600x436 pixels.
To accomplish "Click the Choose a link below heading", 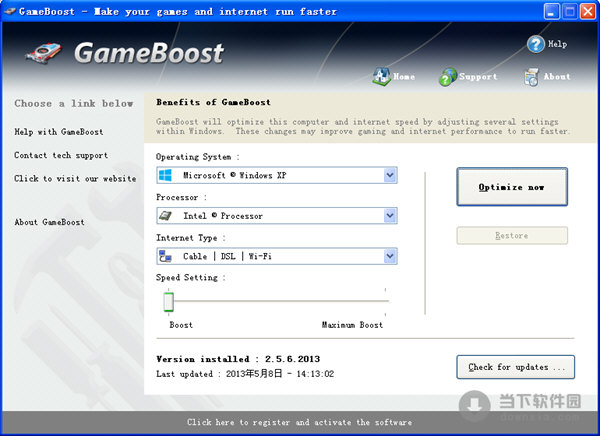I will (x=73, y=103).
